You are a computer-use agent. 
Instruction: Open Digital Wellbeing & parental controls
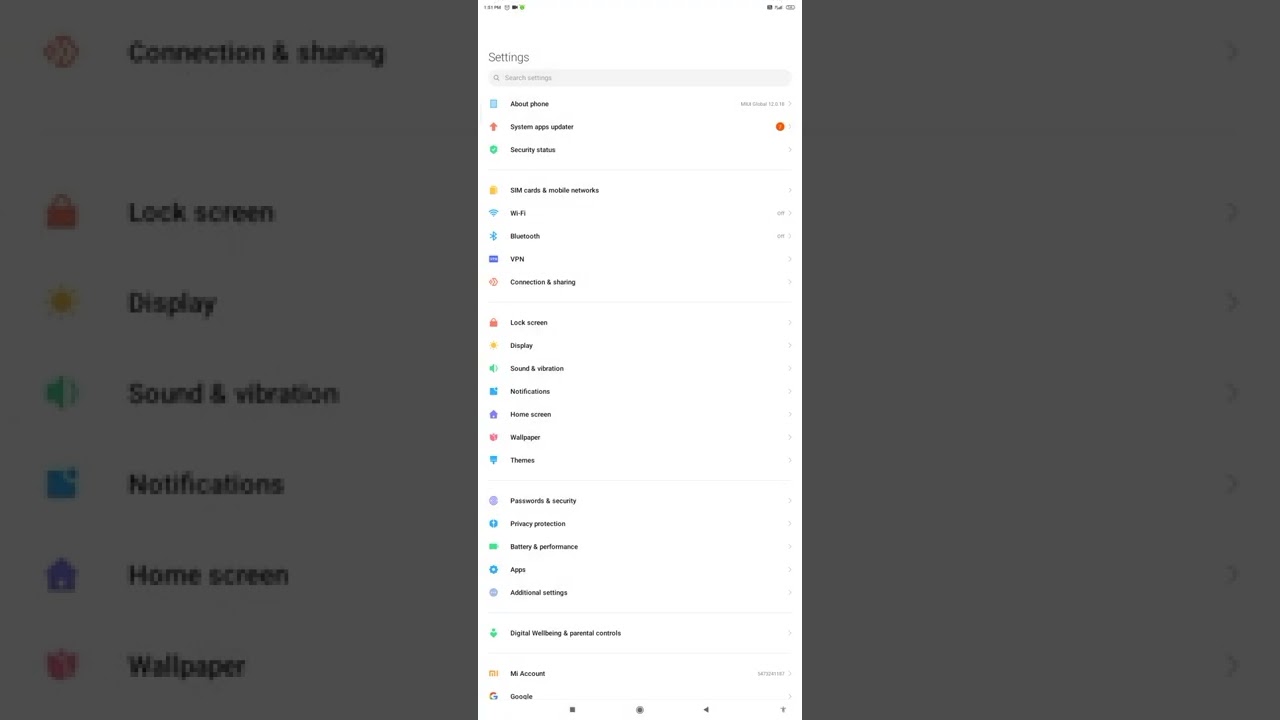point(640,633)
